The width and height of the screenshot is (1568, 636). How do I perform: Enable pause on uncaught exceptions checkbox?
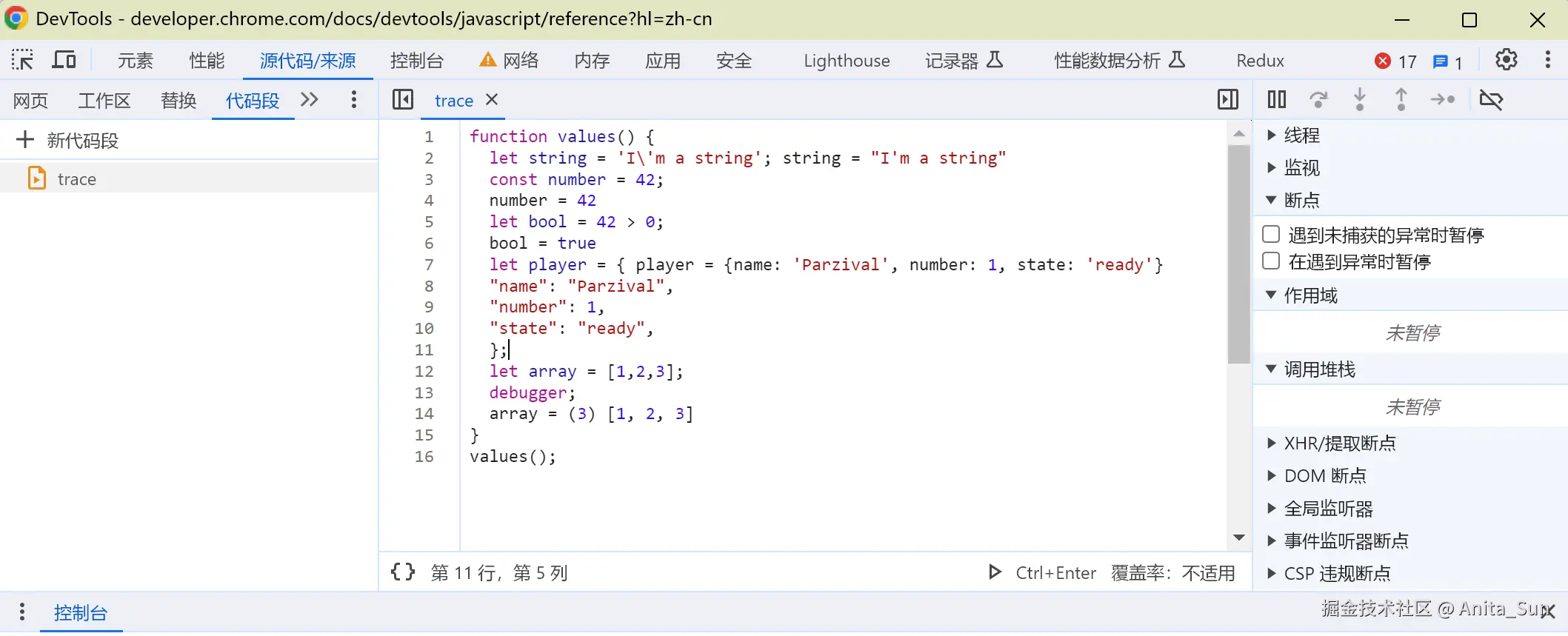tap(1271, 234)
